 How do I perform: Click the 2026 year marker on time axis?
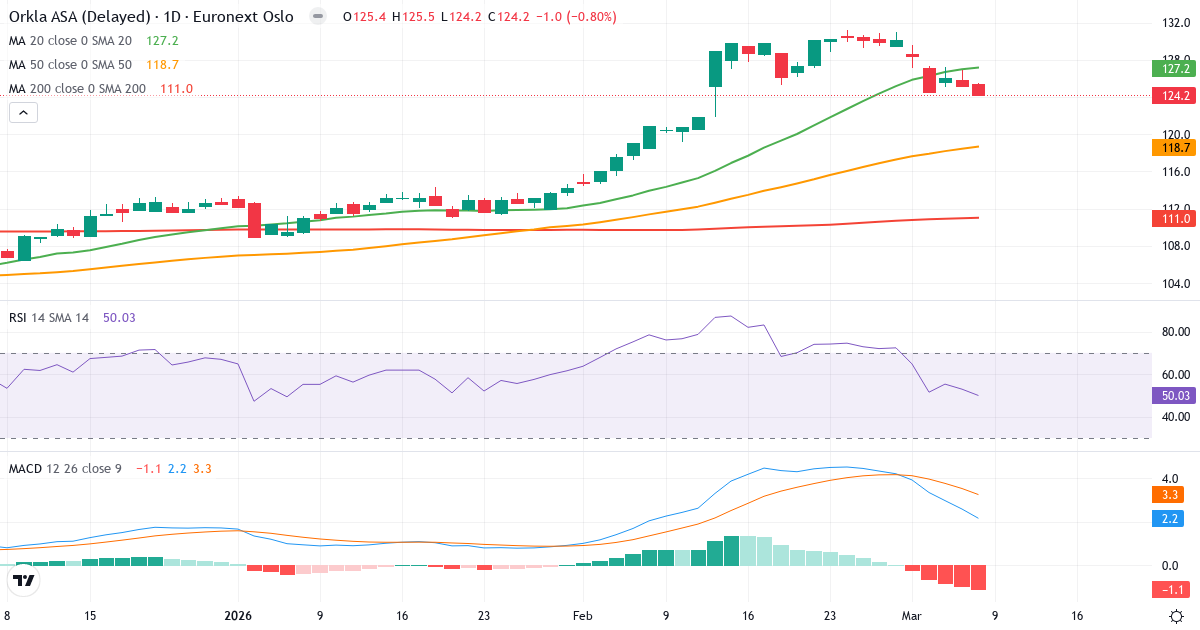pyautogui.click(x=238, y=616)
